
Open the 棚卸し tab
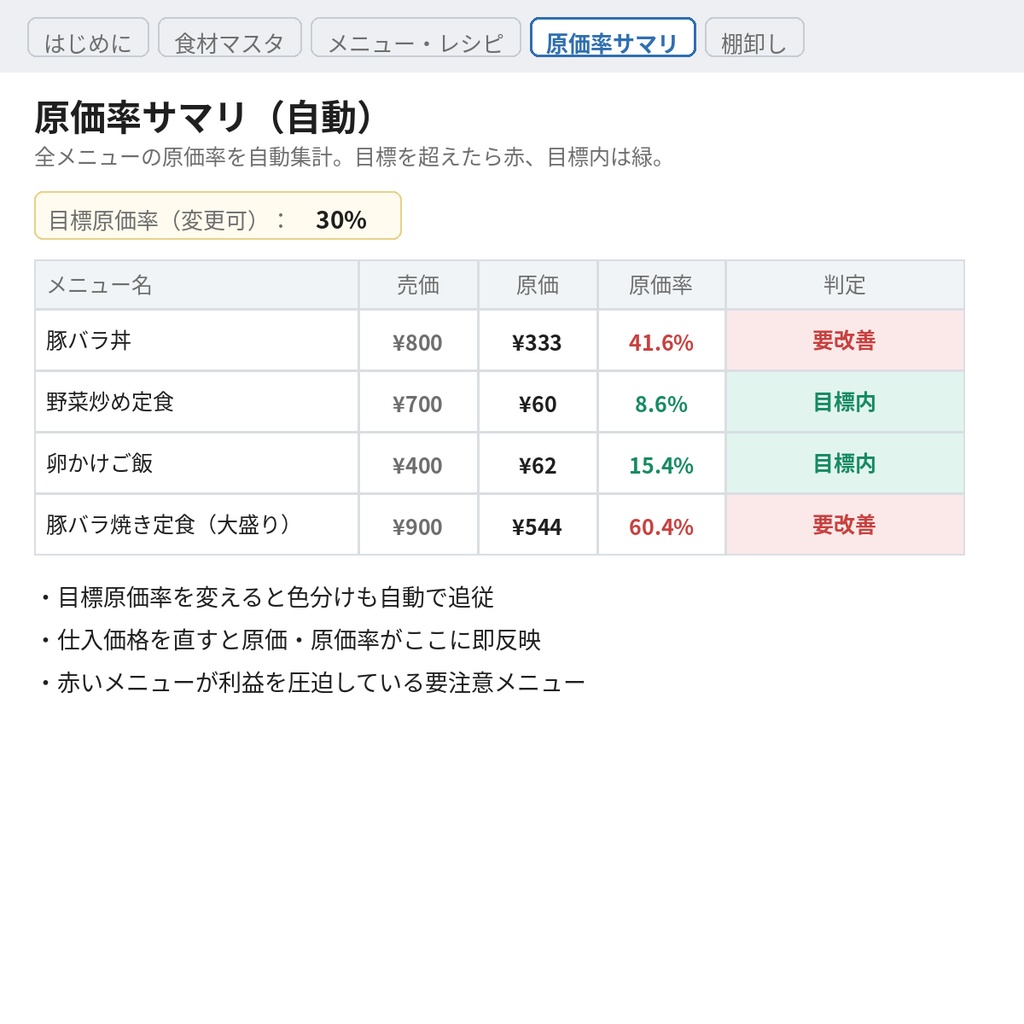754,38
